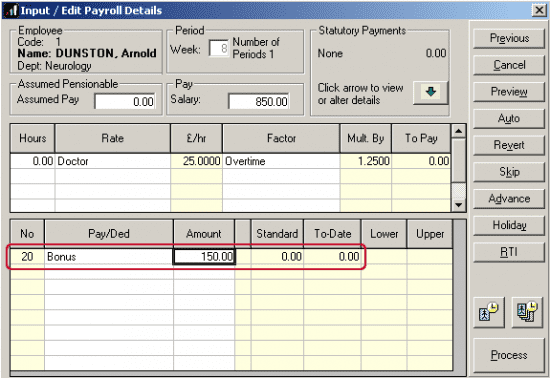
Task: Go to the Previous employee
Action: [509, 38]
